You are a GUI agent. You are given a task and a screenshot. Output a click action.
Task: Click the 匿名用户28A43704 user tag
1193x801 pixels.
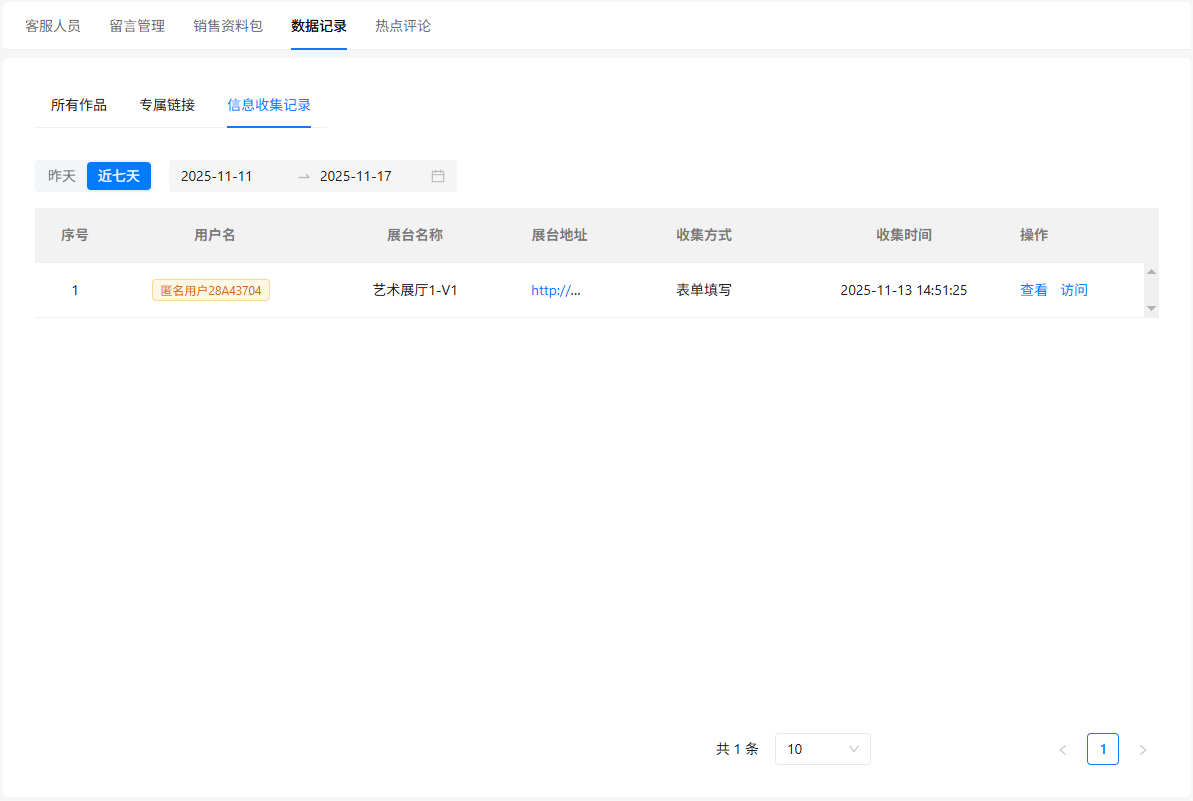click(211, 290)
